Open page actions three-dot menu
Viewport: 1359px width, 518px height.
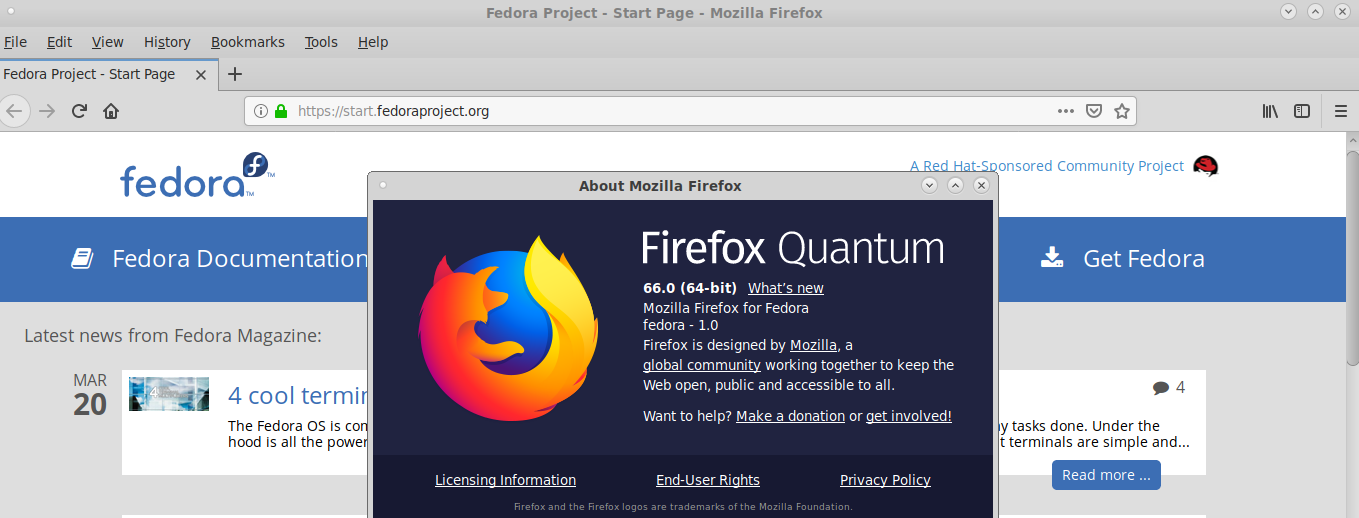1066,111
